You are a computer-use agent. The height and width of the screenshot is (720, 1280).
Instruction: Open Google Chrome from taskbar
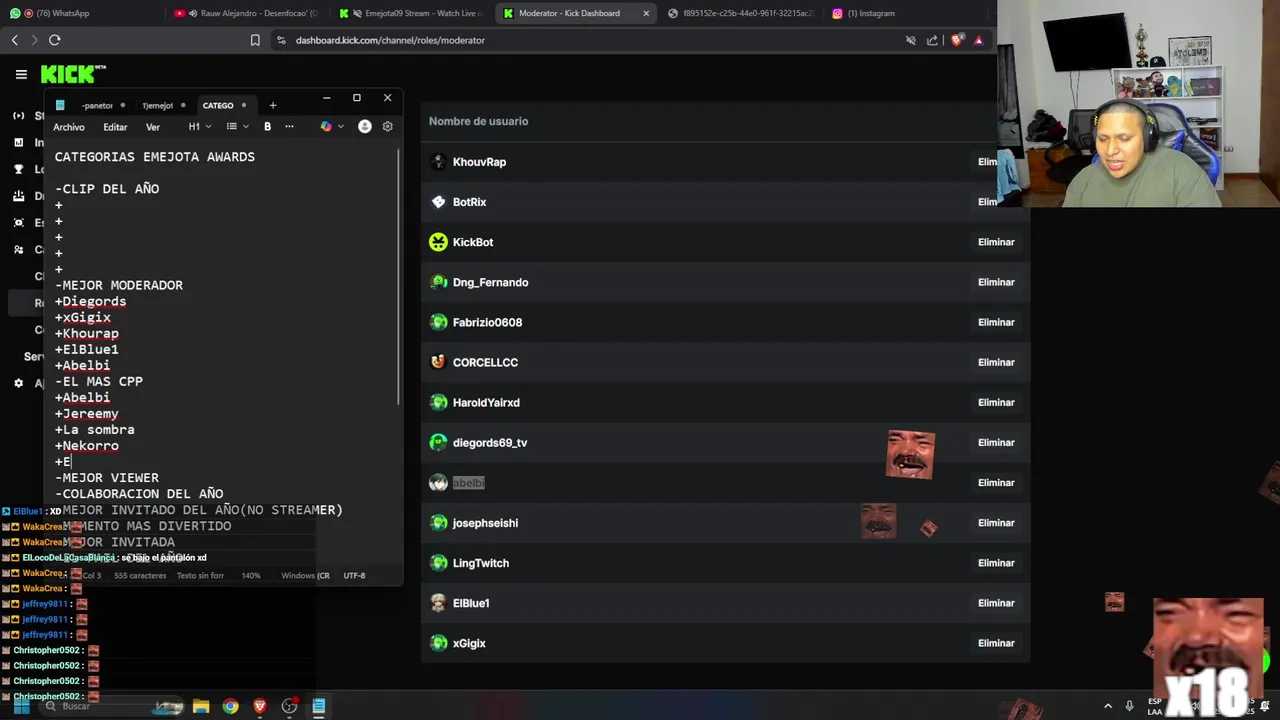tap(231, 706)
